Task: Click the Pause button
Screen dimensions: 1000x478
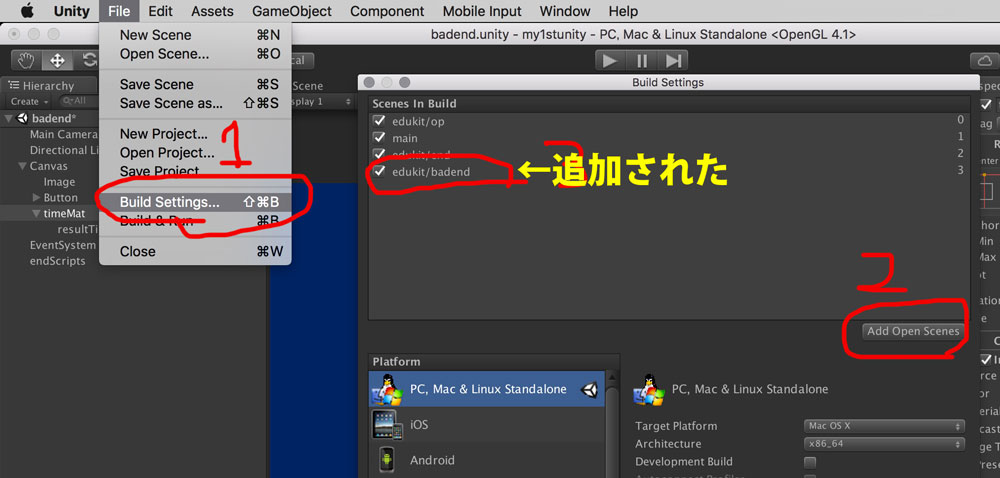Action: tap(642, 61)
